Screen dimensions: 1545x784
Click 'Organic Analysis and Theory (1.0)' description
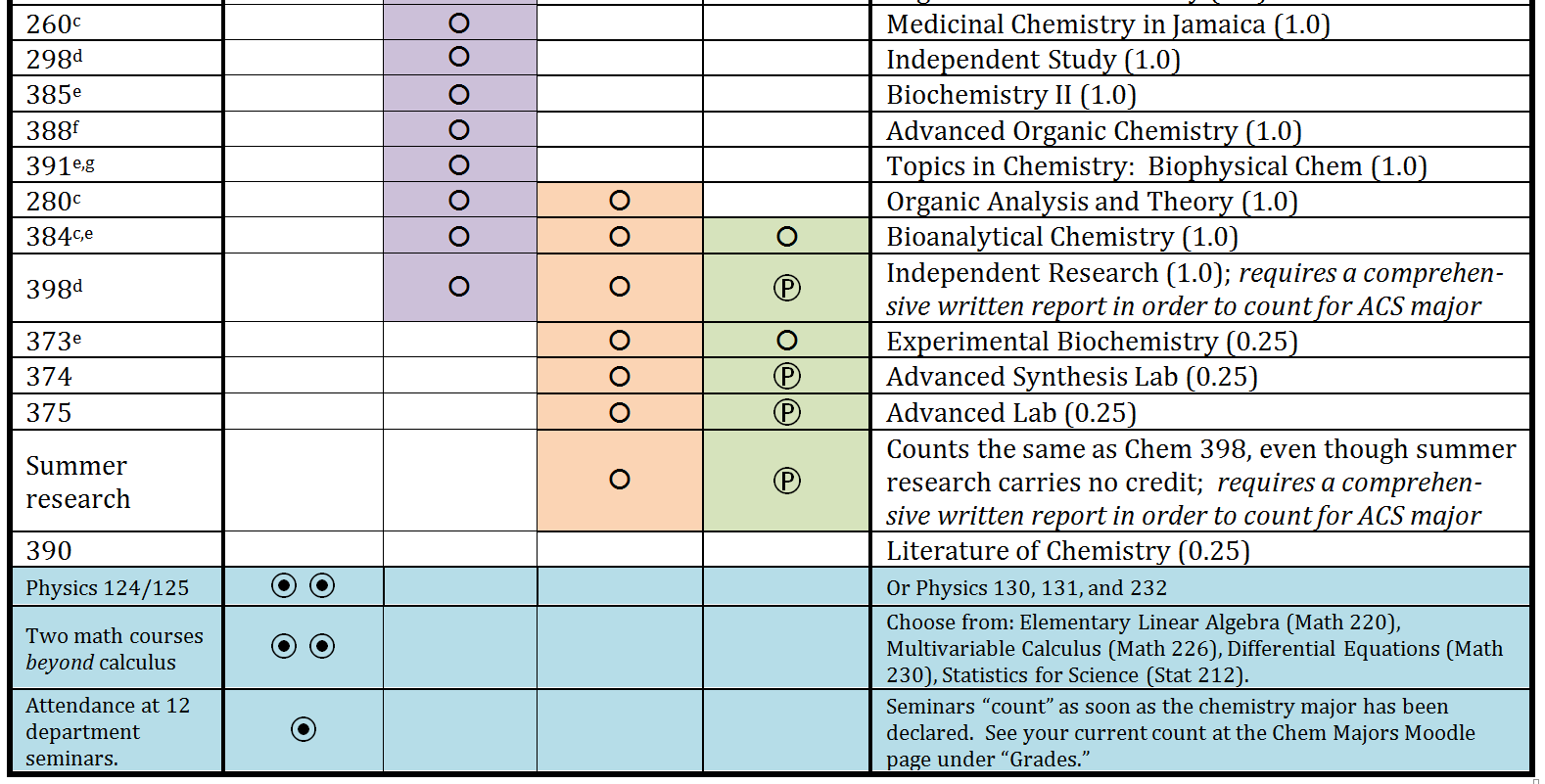click(x=1092, y=202)
